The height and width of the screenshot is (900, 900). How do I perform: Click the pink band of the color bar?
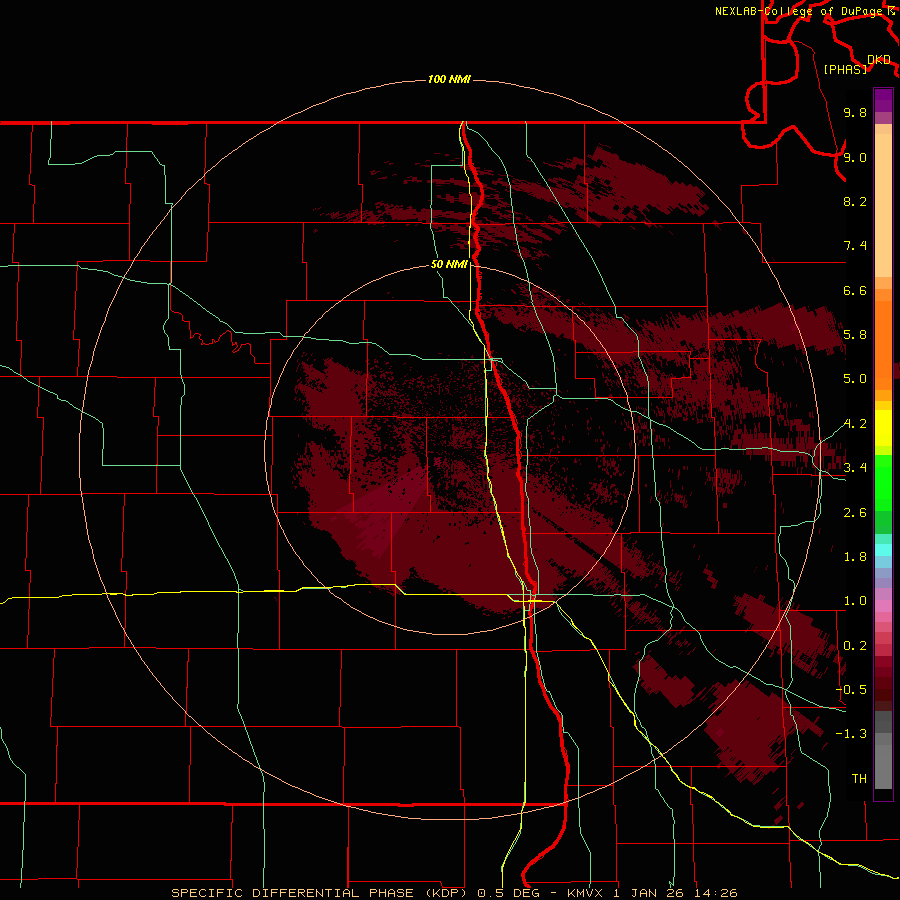[883, 606]
